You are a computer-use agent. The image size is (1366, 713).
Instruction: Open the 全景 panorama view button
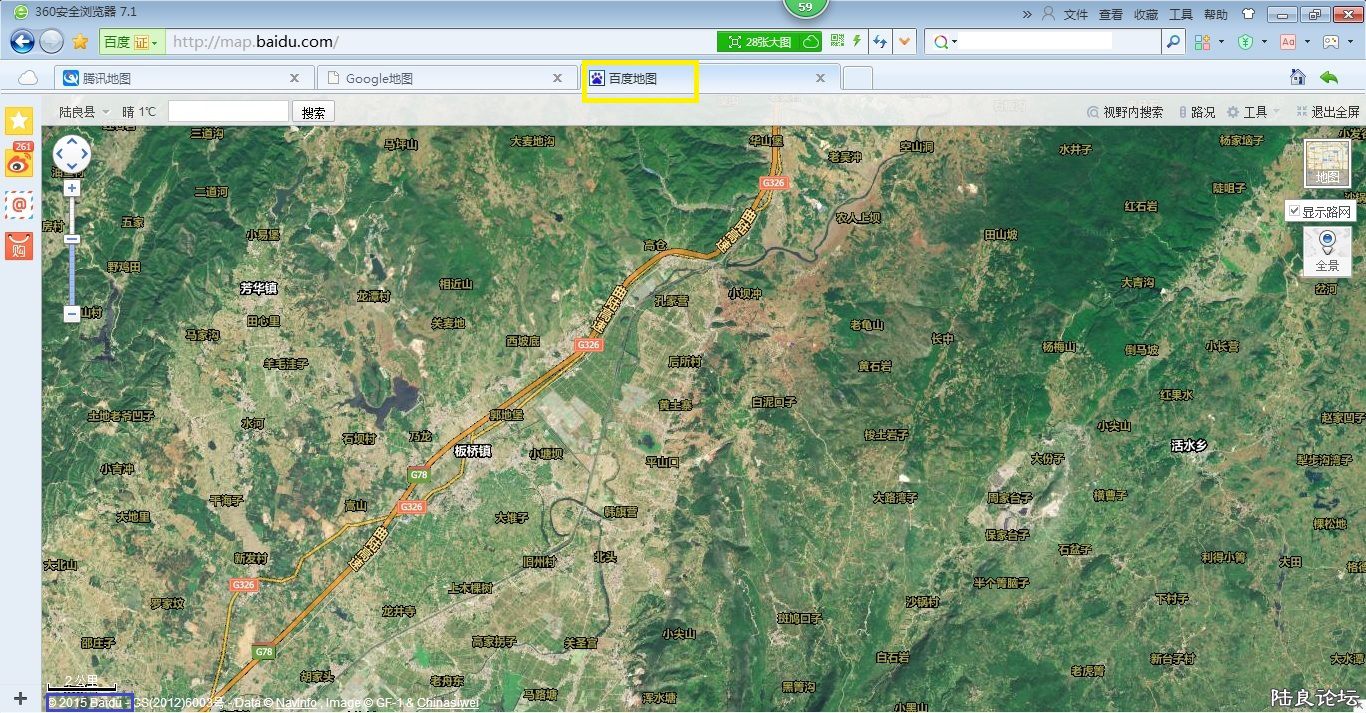point(1326,251)
